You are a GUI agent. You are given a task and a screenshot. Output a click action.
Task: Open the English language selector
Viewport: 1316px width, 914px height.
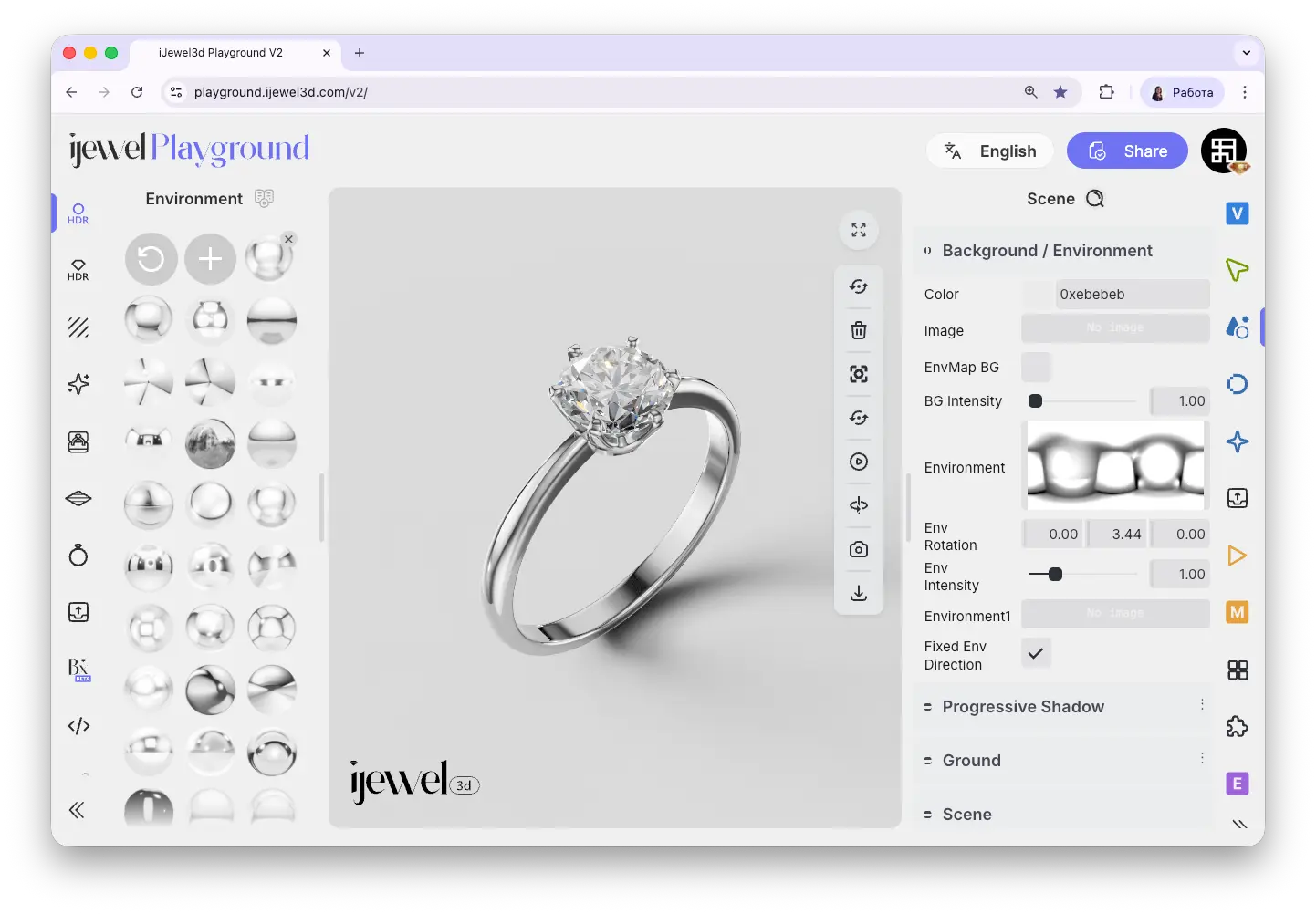coord(990,151)
